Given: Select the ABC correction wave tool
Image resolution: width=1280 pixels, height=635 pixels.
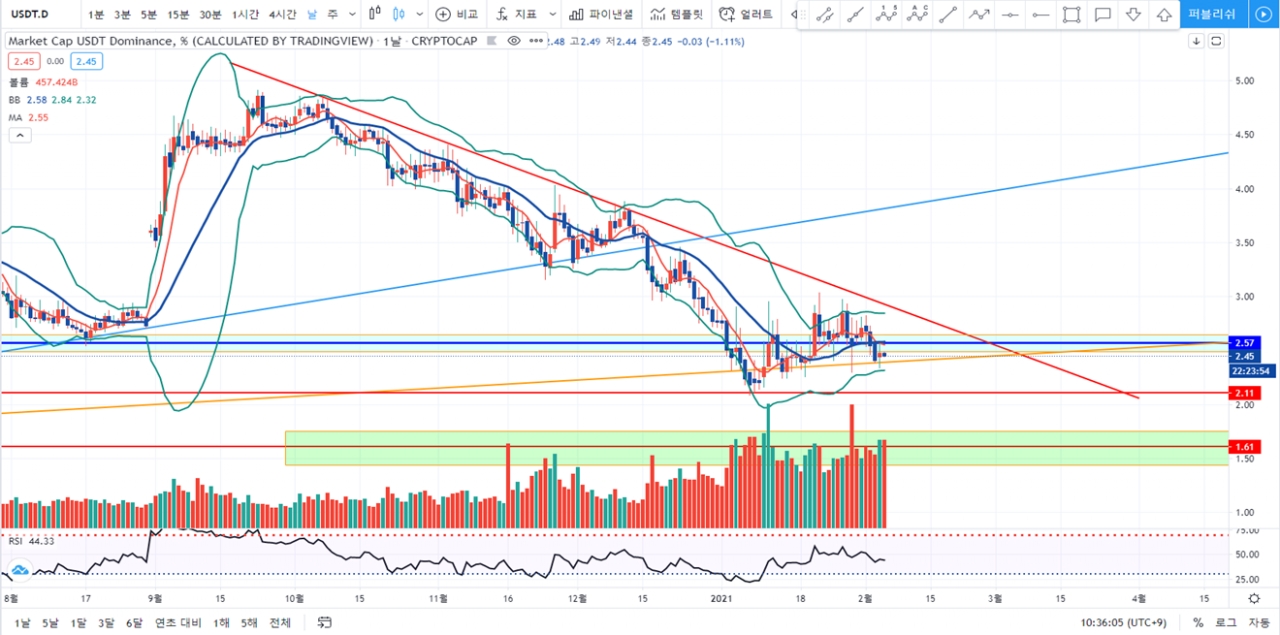Looking at the screenshot, I should click(x=916, y=15).
